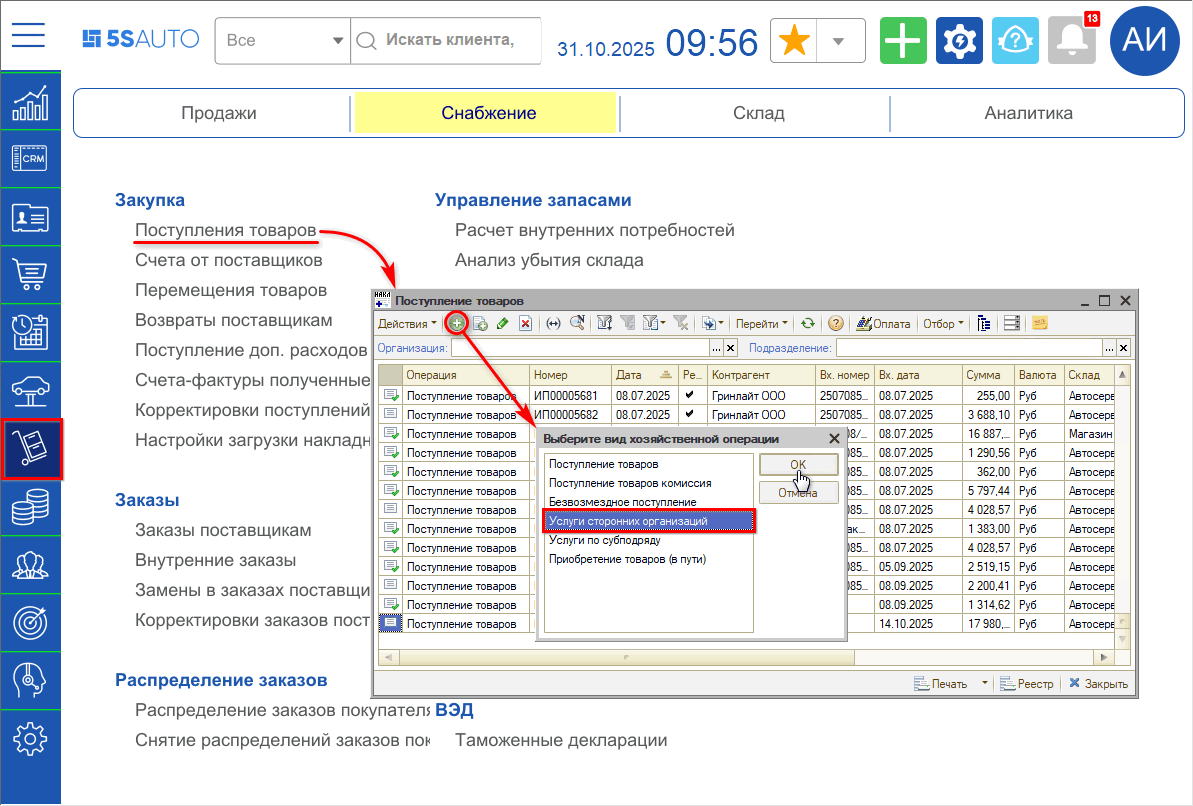Open the CRM sidebar section

(x=30, y=159)
